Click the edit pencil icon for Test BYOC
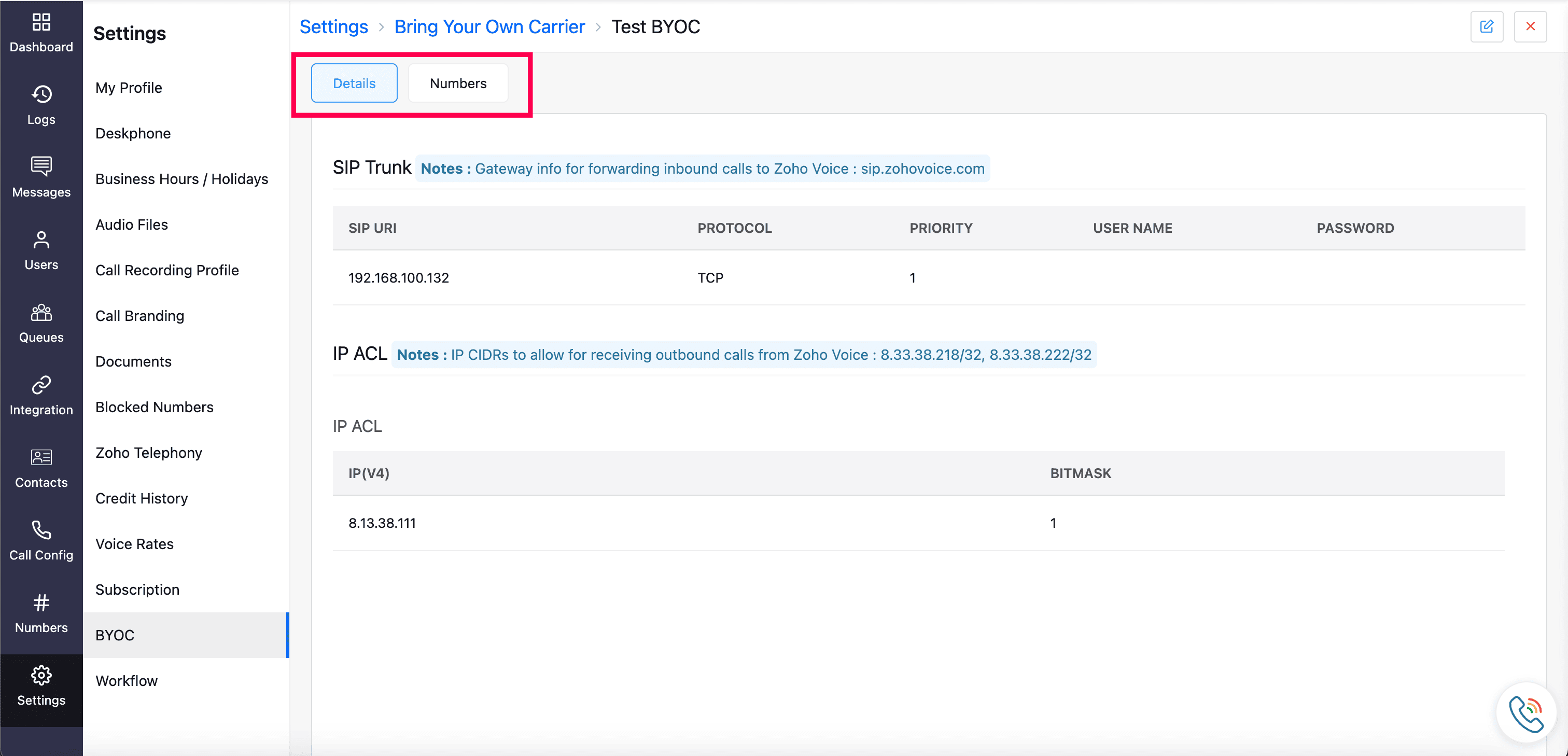 [x=1486, y=27]
